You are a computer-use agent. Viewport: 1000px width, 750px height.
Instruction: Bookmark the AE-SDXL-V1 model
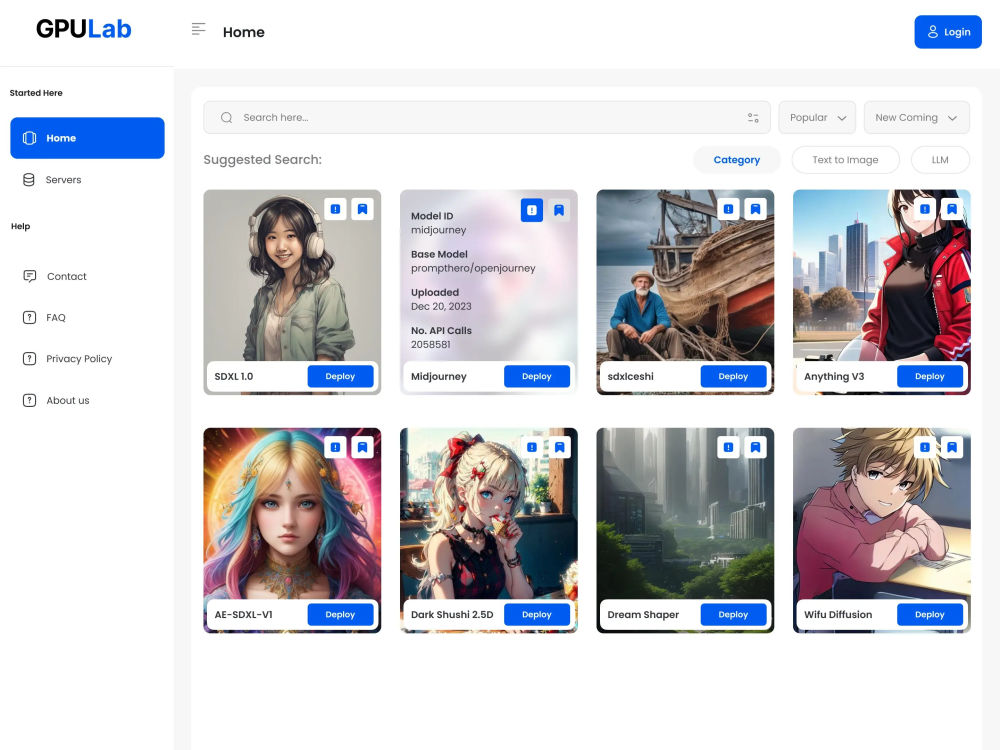[x=362, y=448]
